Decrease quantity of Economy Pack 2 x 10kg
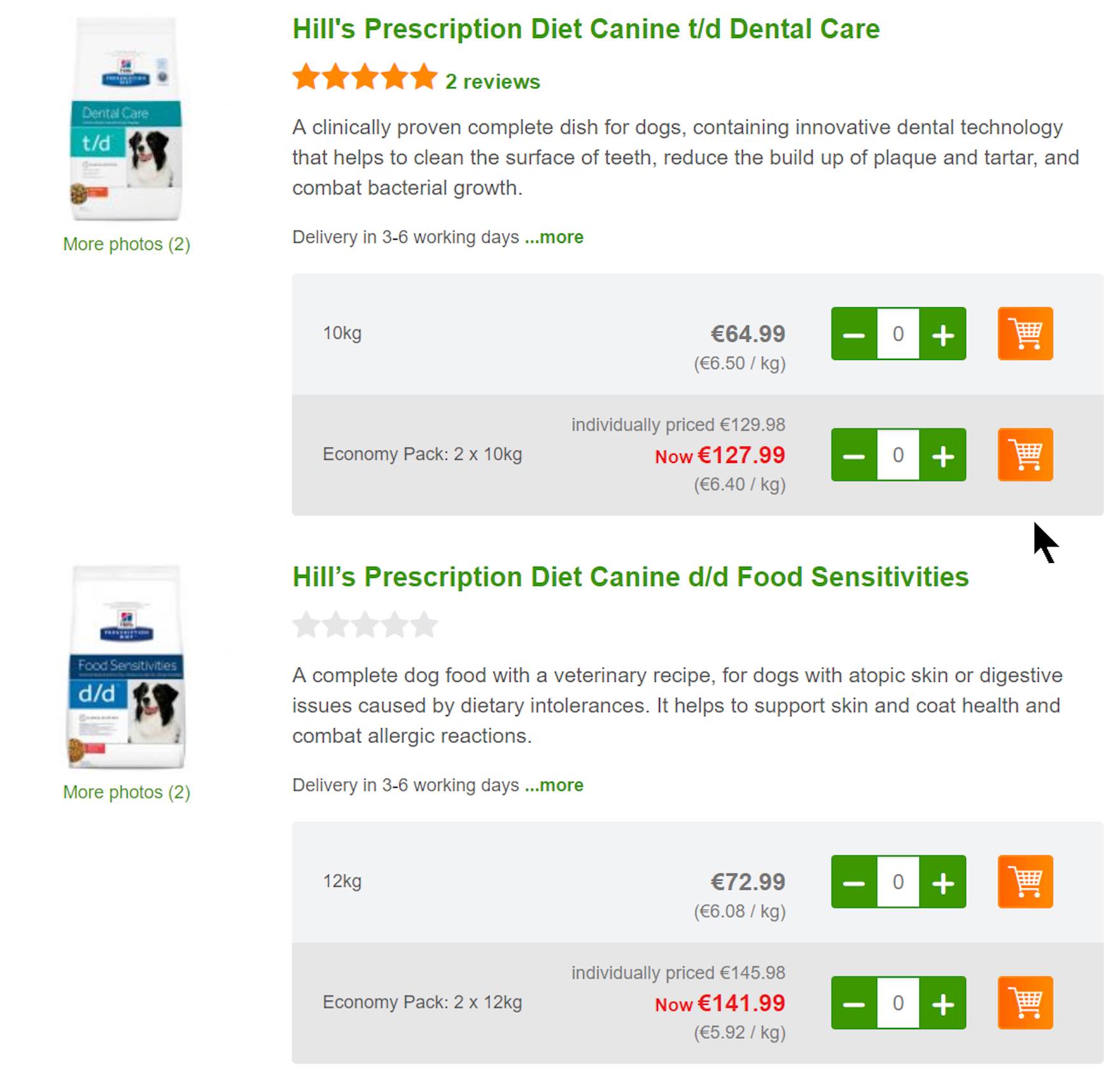Image resolution: width=1120 pixels, height=1082 pixels. coord(854,455)
